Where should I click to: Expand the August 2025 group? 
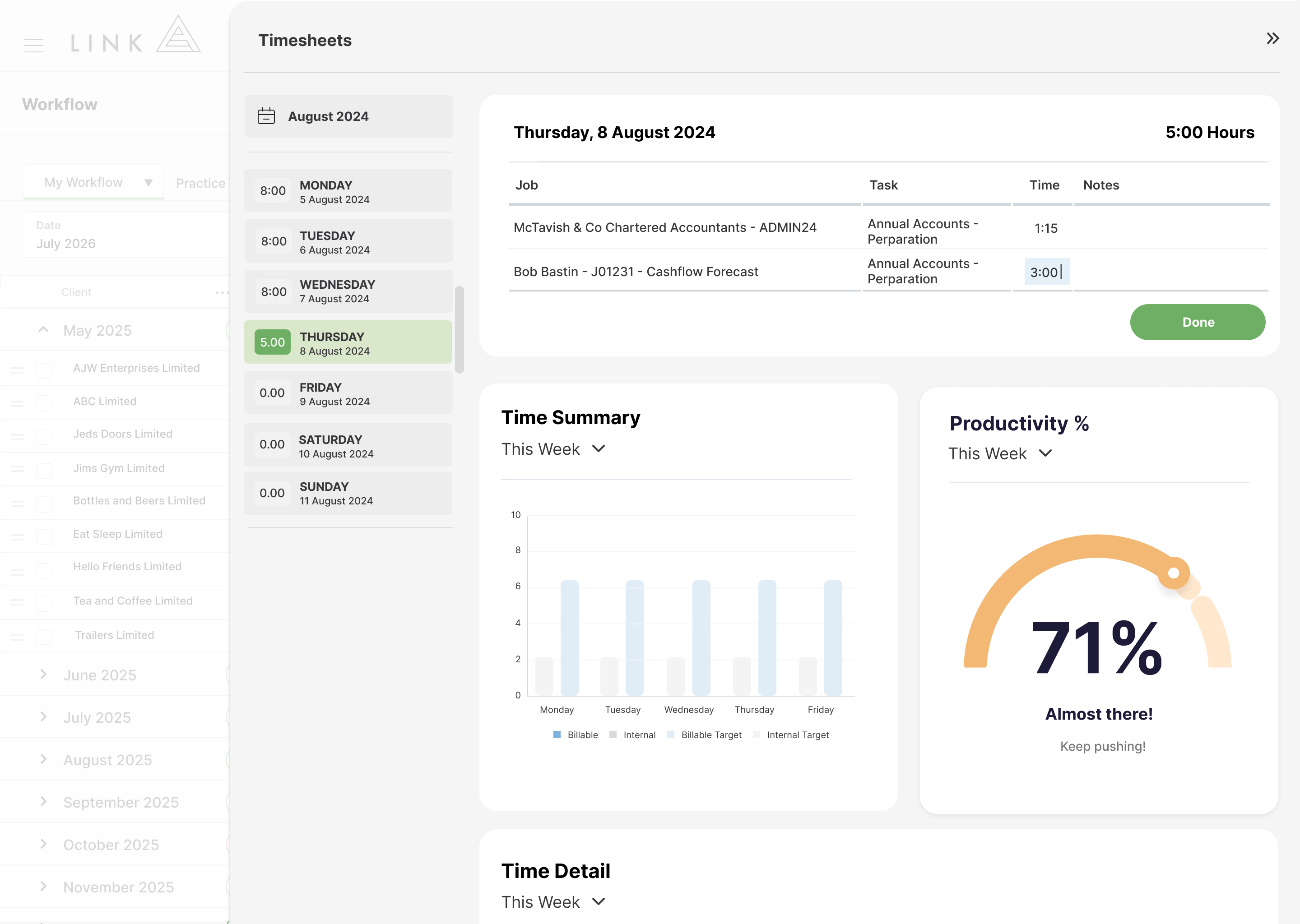[43, 759]
